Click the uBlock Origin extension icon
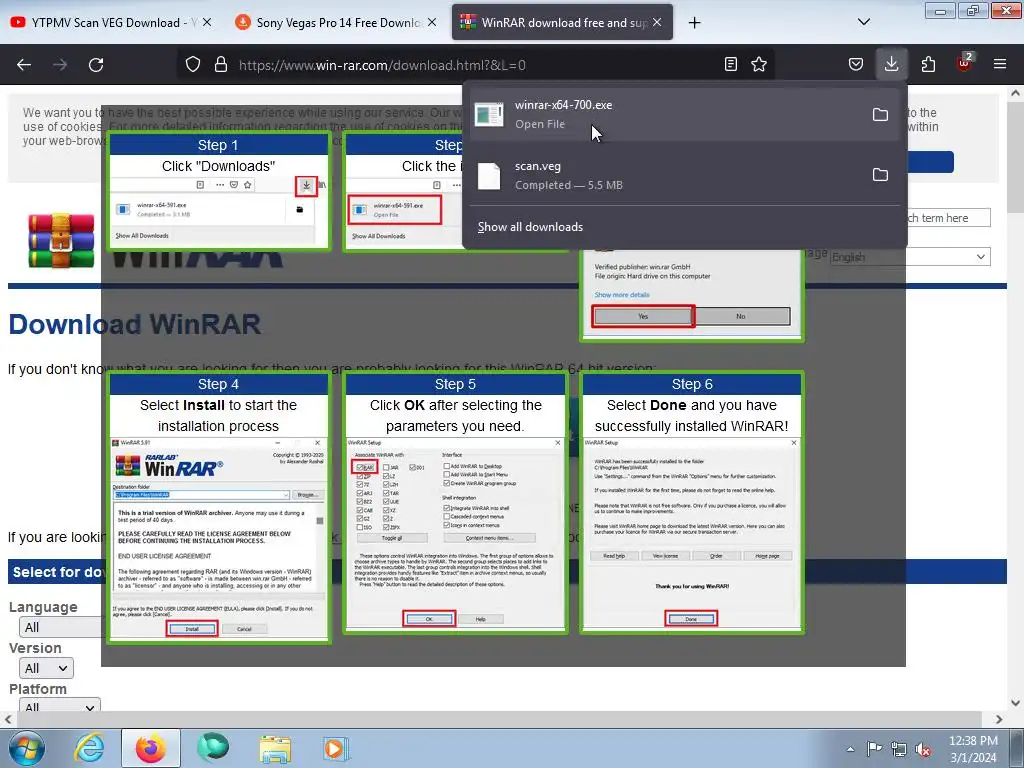 [965, 63]
